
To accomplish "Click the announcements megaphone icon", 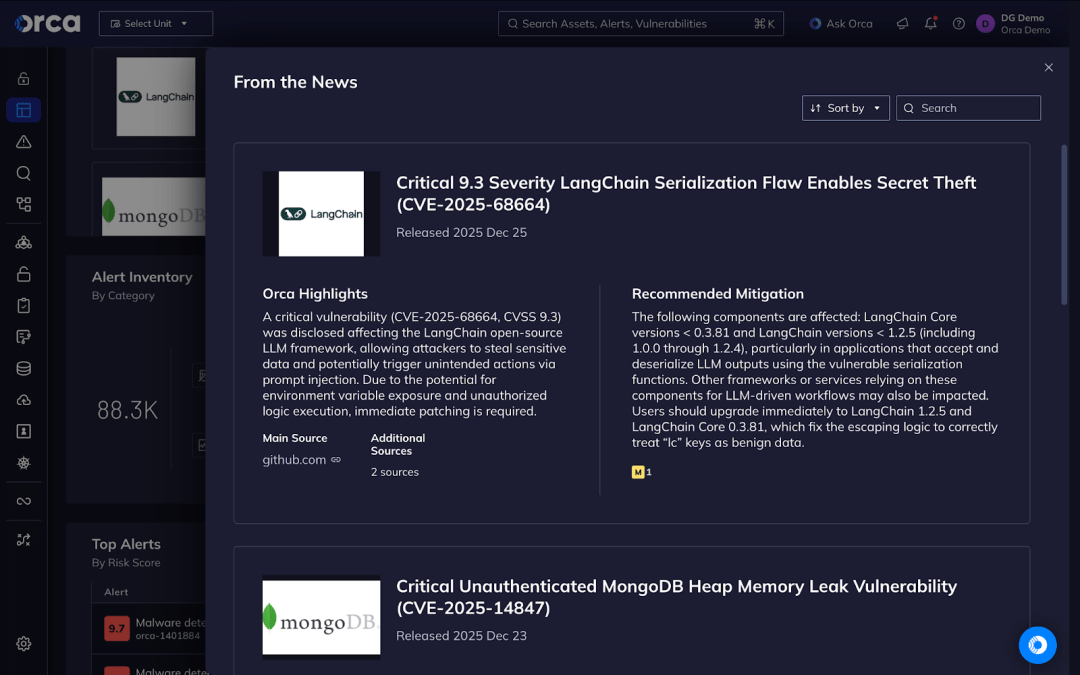I will pos(902,23).
